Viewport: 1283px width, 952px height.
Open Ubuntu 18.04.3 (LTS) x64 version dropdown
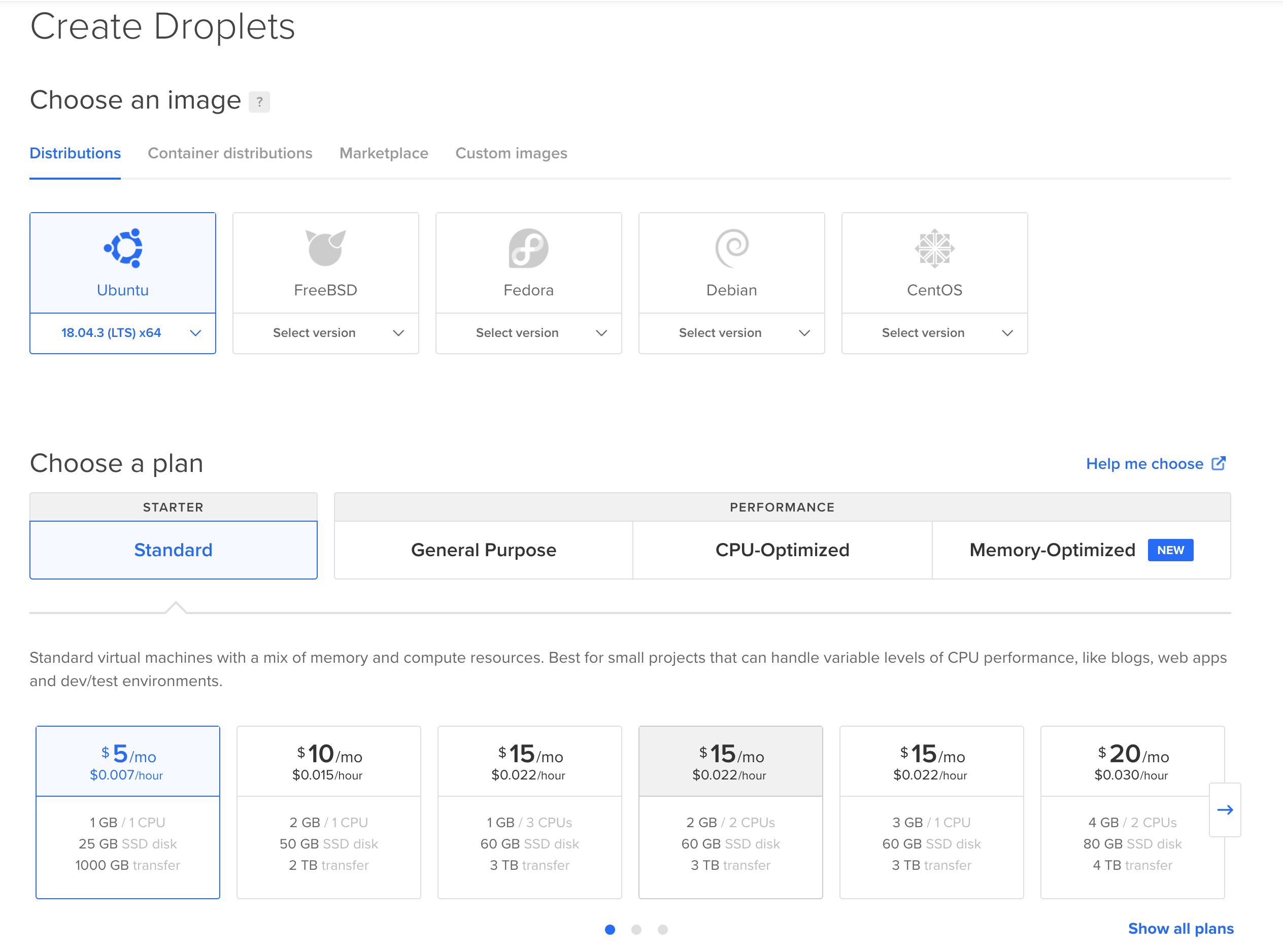pyautogui.click(x=123, y=333)
